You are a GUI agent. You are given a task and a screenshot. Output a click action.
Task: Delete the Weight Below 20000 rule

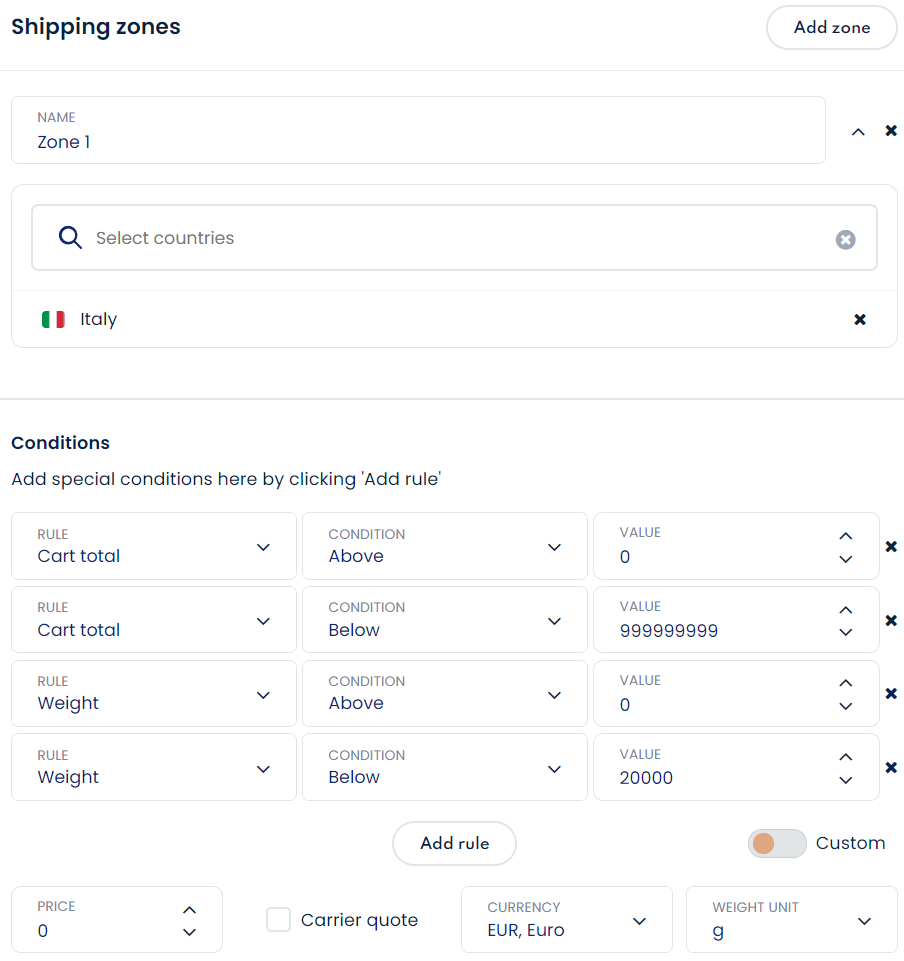tap(891, 768)
